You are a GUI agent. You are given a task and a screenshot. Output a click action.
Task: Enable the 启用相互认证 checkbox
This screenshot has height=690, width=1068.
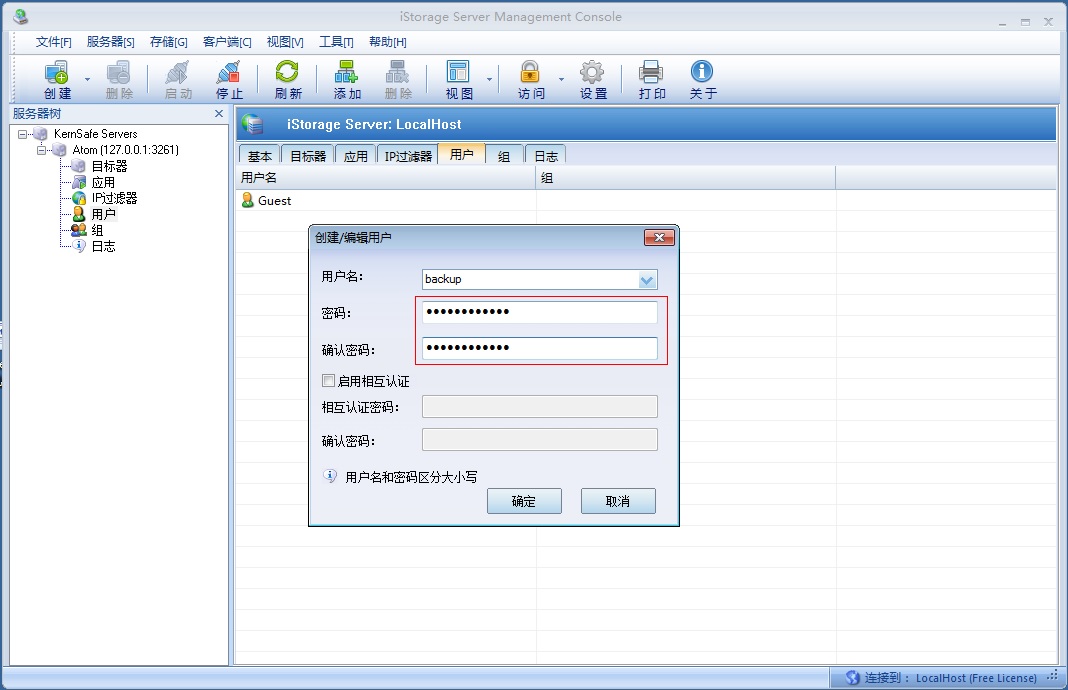click(x=328, y=381)
